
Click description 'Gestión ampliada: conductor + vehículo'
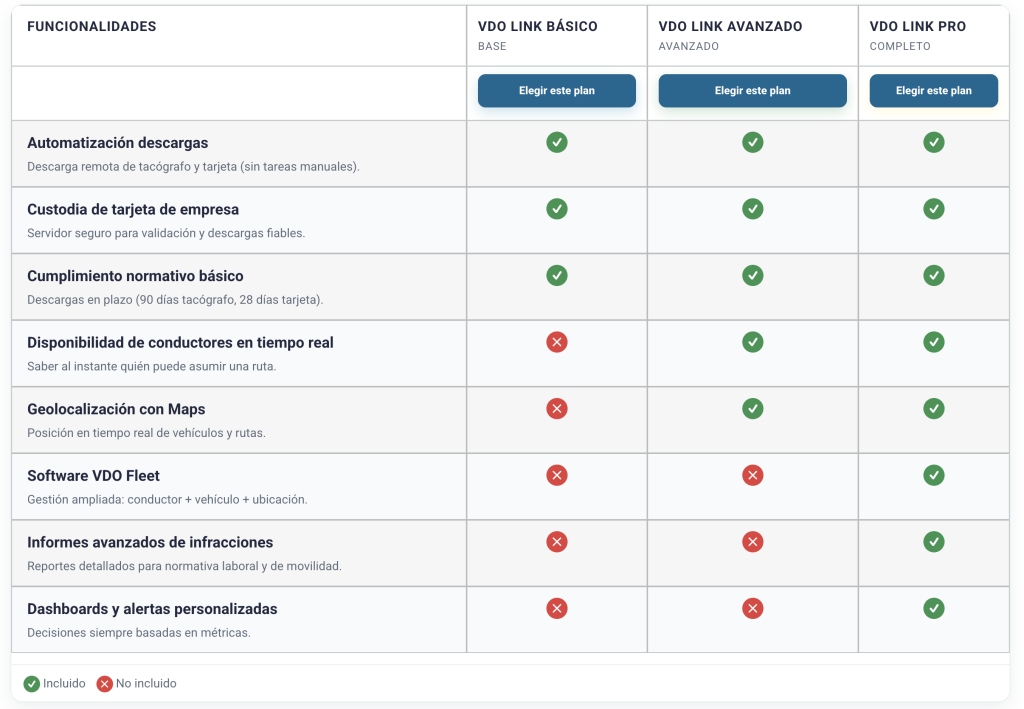167,499
